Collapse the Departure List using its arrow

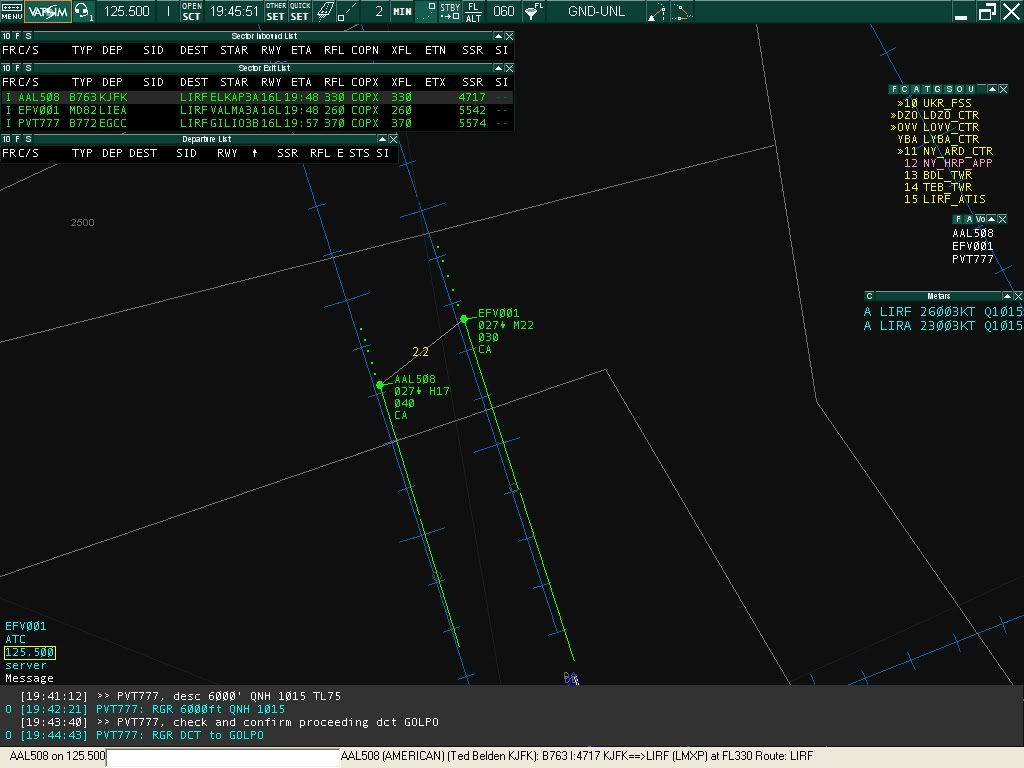click(x=382, y=139)
